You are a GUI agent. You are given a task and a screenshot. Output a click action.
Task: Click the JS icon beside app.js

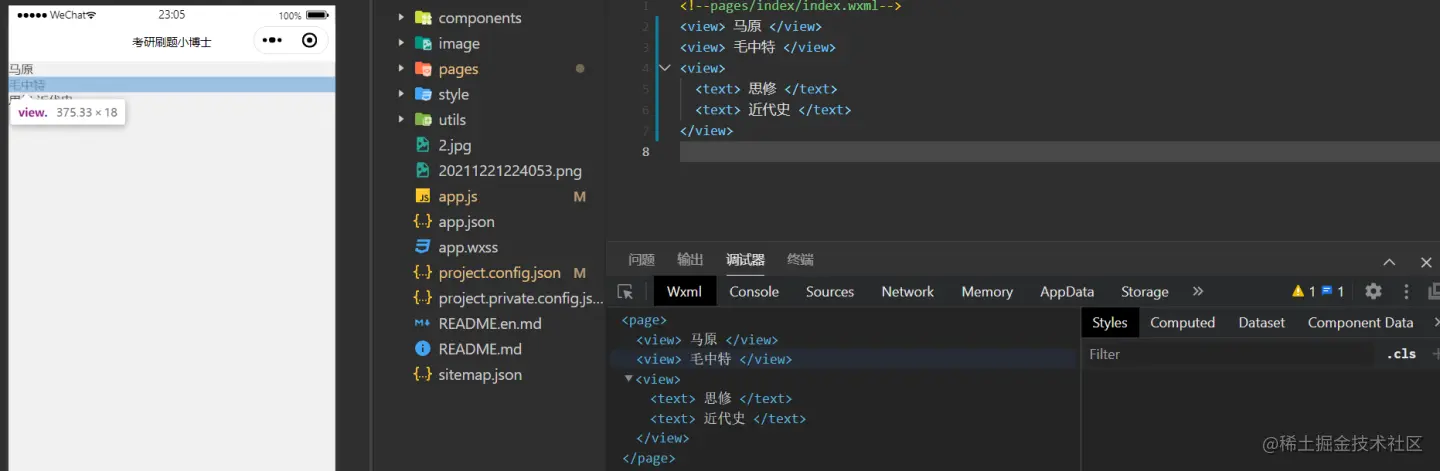point(423,196)
